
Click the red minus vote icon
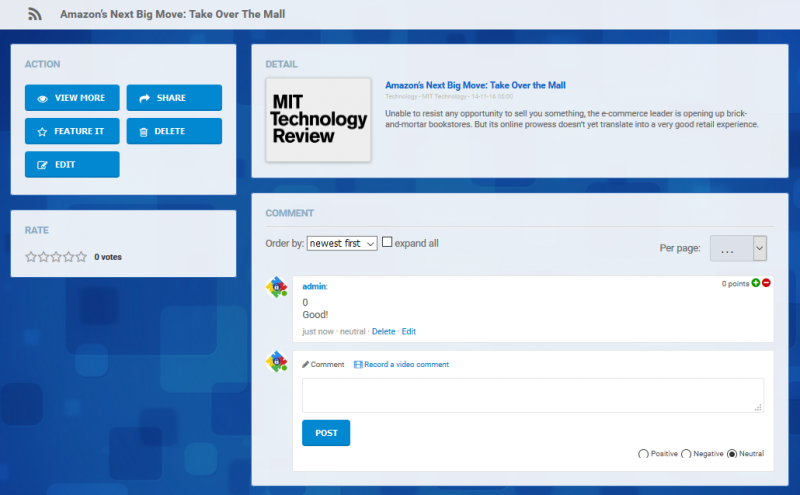coord(766,283)
